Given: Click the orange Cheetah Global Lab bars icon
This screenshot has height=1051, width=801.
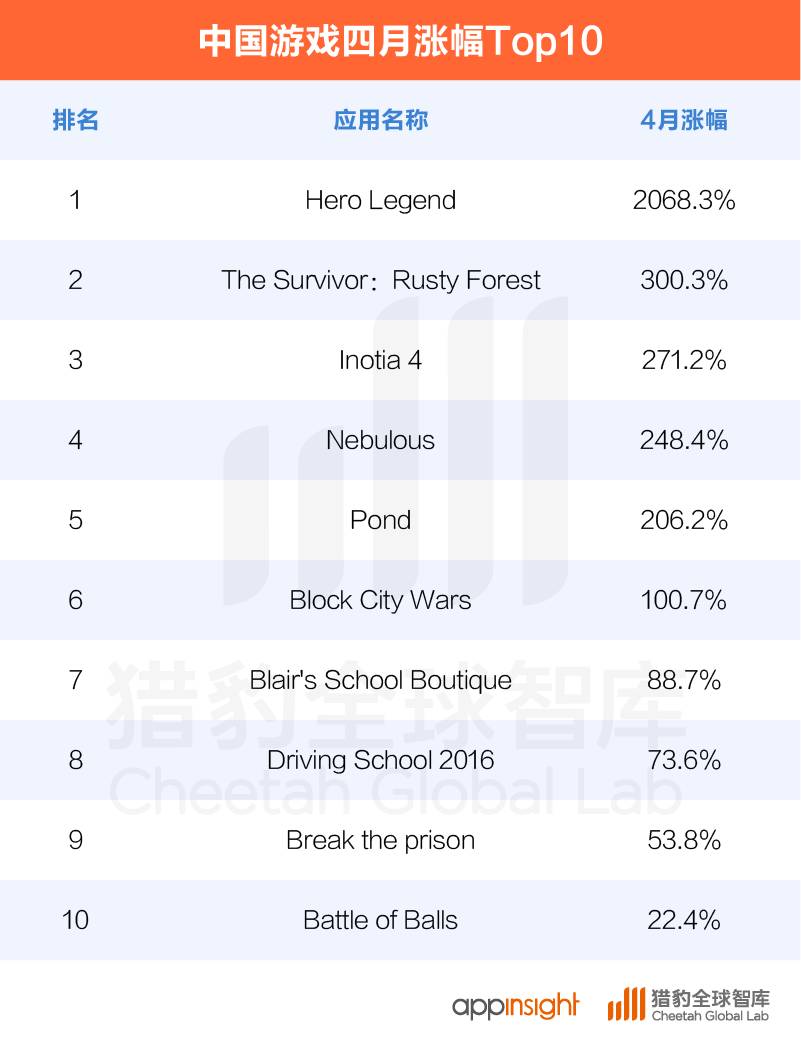Looking at the screenshot, I should (626, 1004).
